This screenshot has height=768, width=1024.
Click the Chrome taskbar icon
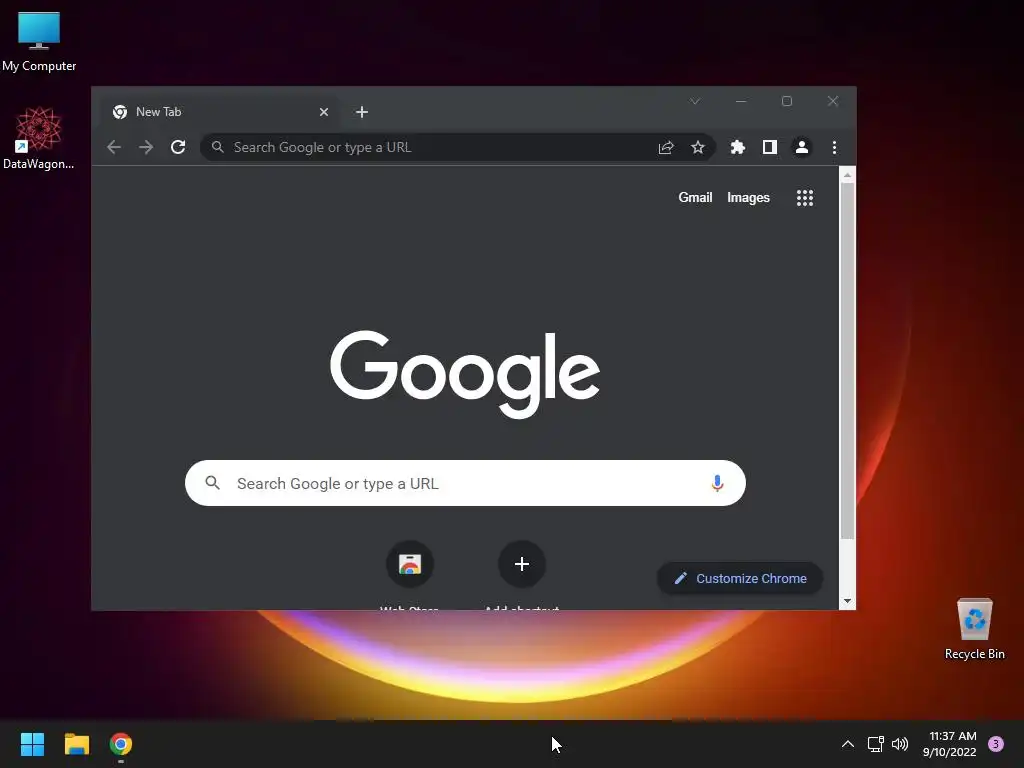click(121, 744)
